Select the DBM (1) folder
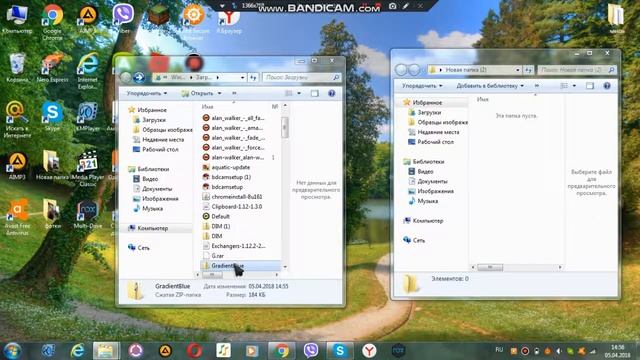The height and width of the screenshot is (360, 640). pos(216,226)
